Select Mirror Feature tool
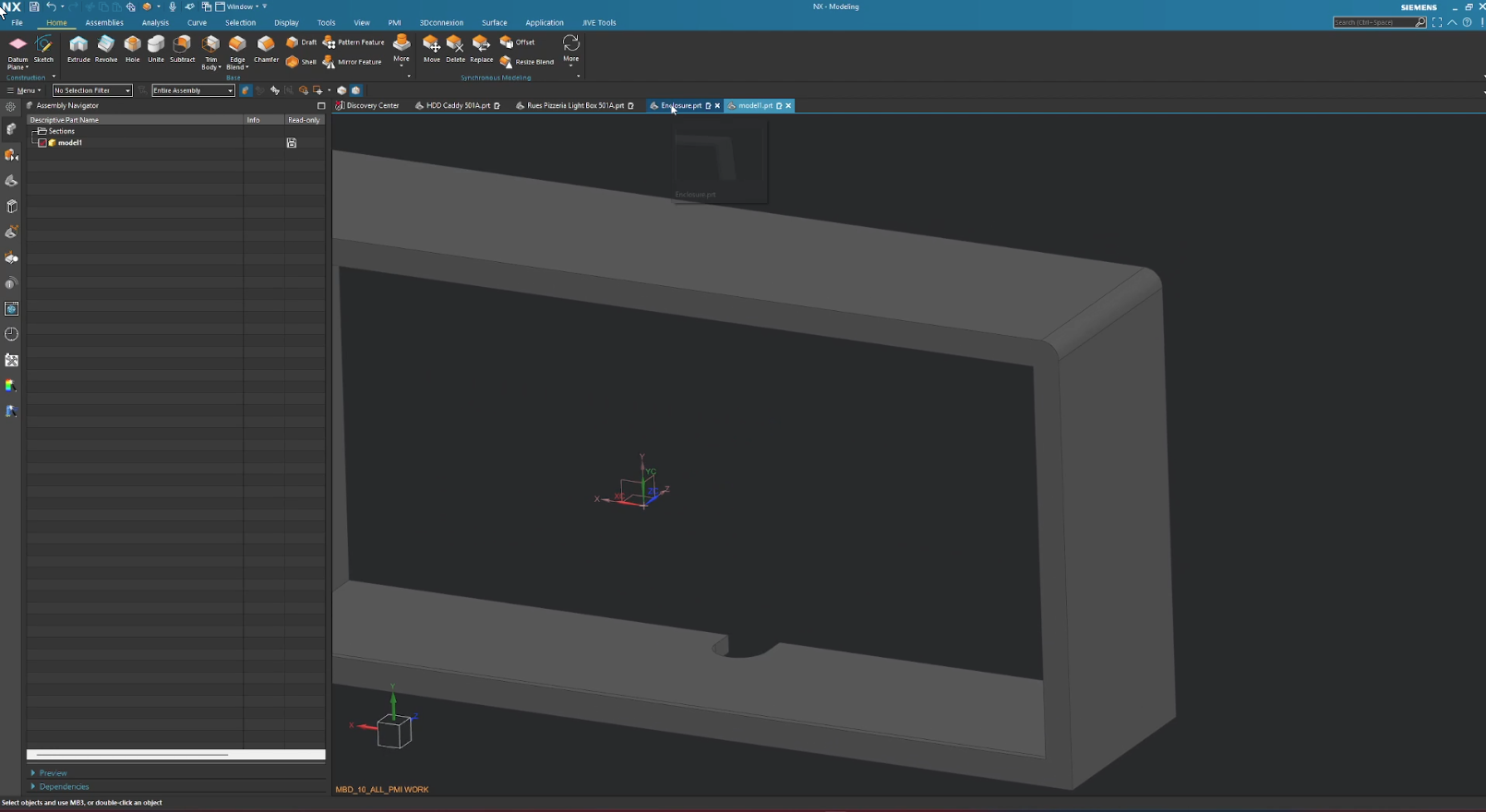The height and width of the screenshot is (812, 1486). [352, 62]
